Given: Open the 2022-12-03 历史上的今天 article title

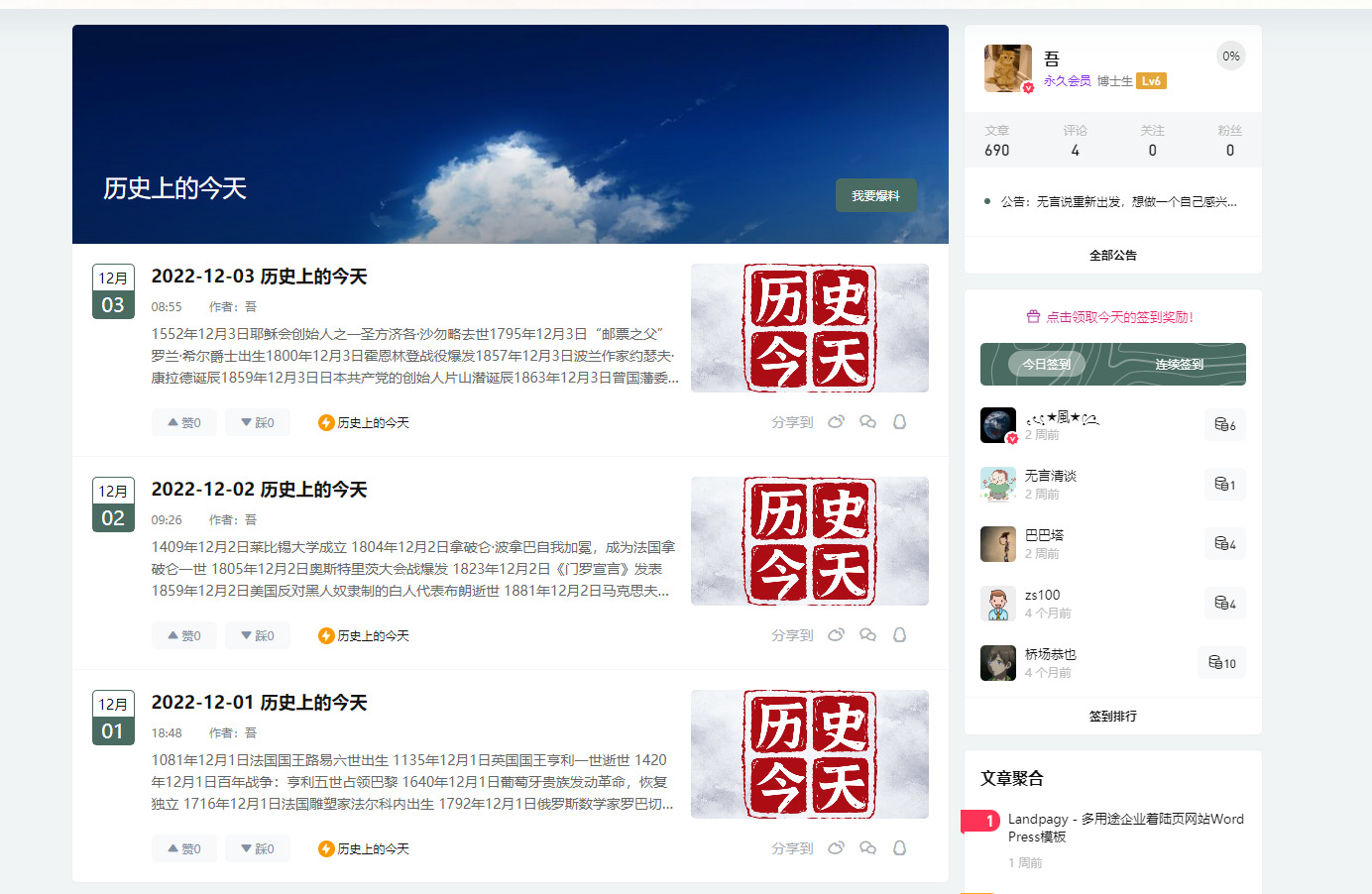Looking at the screenshot, I should pyautogui.click(x=259, y=277).
